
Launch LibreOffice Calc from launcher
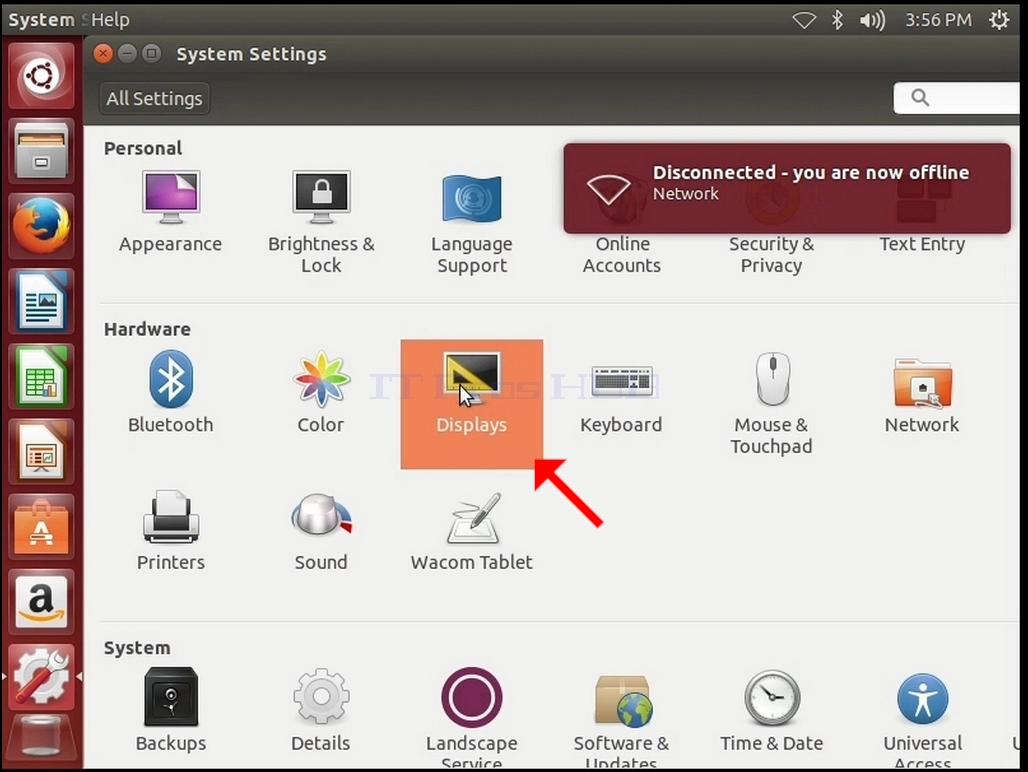point(41,377)
